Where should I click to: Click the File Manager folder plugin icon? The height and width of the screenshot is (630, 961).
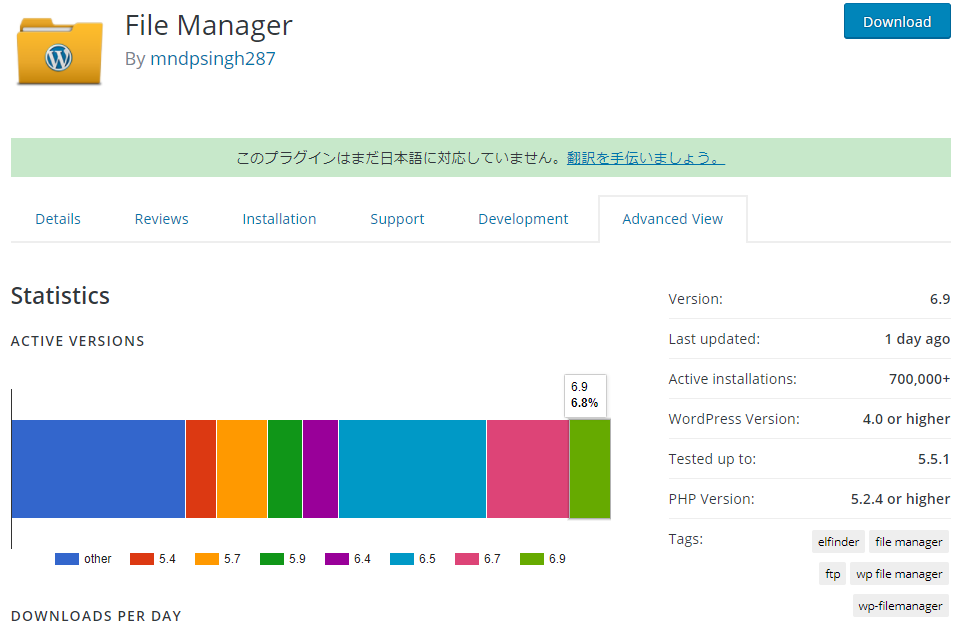(59, 51)
